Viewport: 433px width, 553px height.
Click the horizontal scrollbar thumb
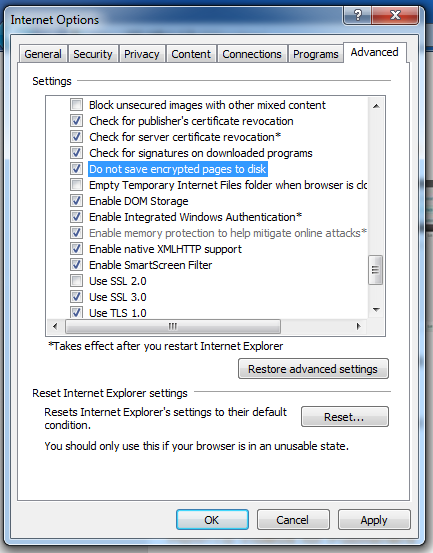click(173, 326)
